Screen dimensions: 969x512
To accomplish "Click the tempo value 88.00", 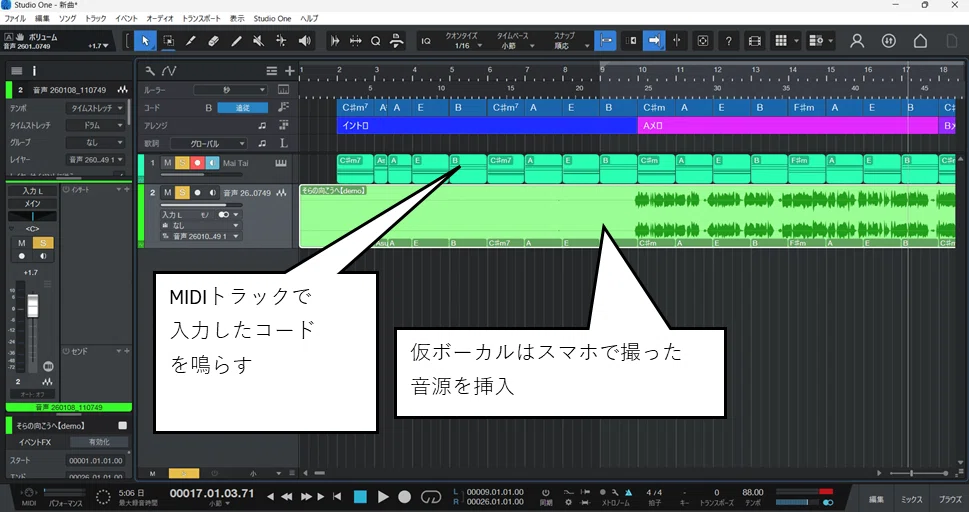I will (x=752, y=493).
